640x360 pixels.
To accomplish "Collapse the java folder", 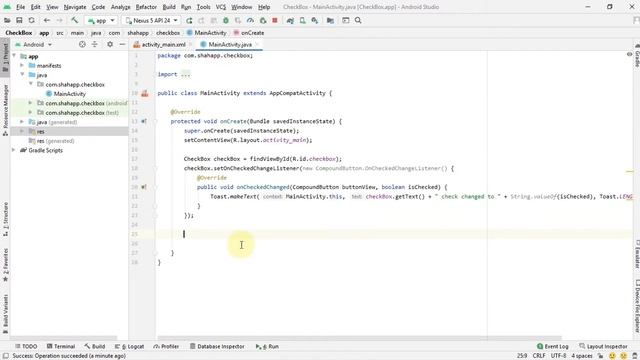I will [22, 75].
